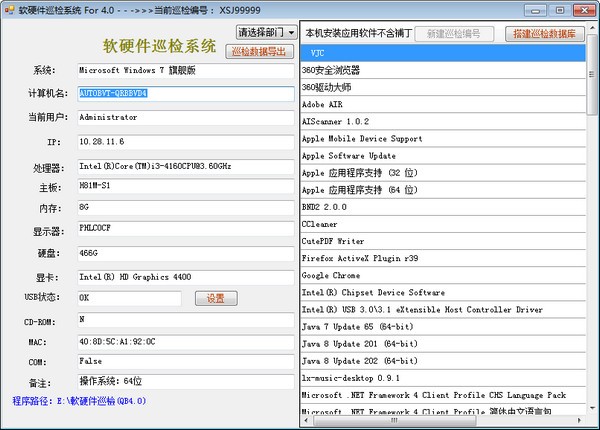Click the 硬盘 field showing 466G
This screenshot has height=430, width=600.
tap(186, 254)
